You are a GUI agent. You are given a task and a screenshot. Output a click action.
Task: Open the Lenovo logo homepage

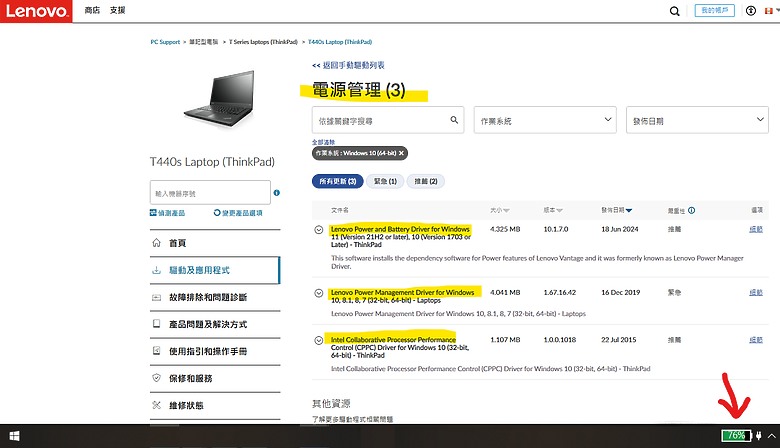click(x=36, y=11)
